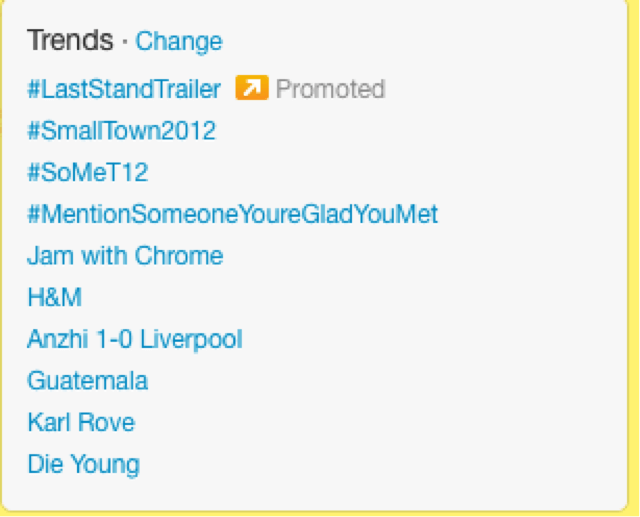Select the Jam with Chrome trend
Screen dimensions: 640x517
tap(125, 255)
